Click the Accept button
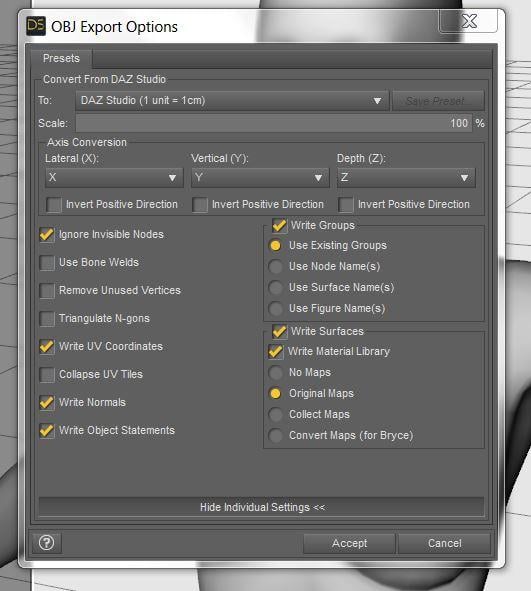 click(x=349, y=543)
